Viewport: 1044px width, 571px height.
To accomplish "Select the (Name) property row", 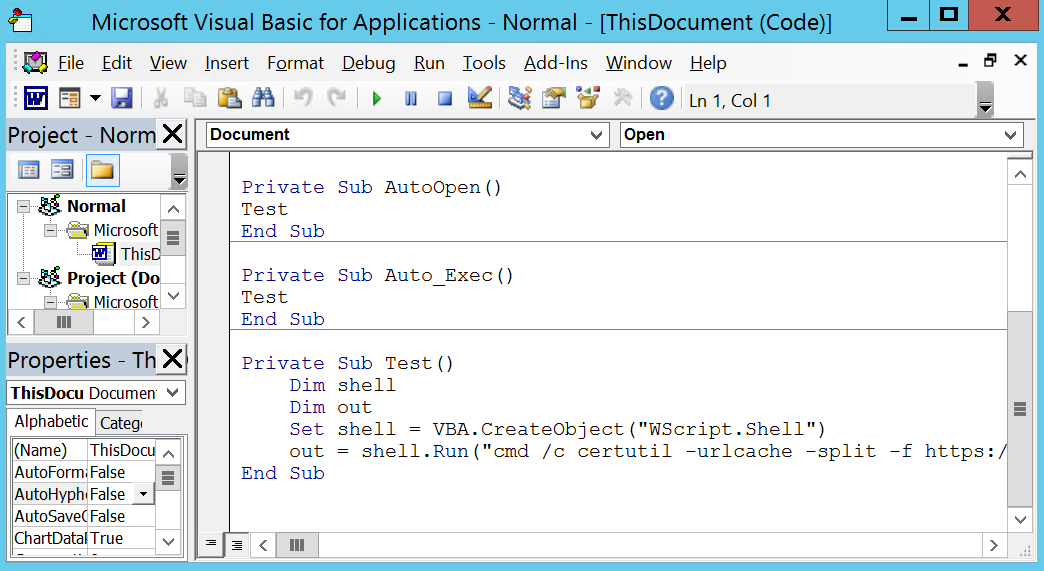I will pos(84,451).
